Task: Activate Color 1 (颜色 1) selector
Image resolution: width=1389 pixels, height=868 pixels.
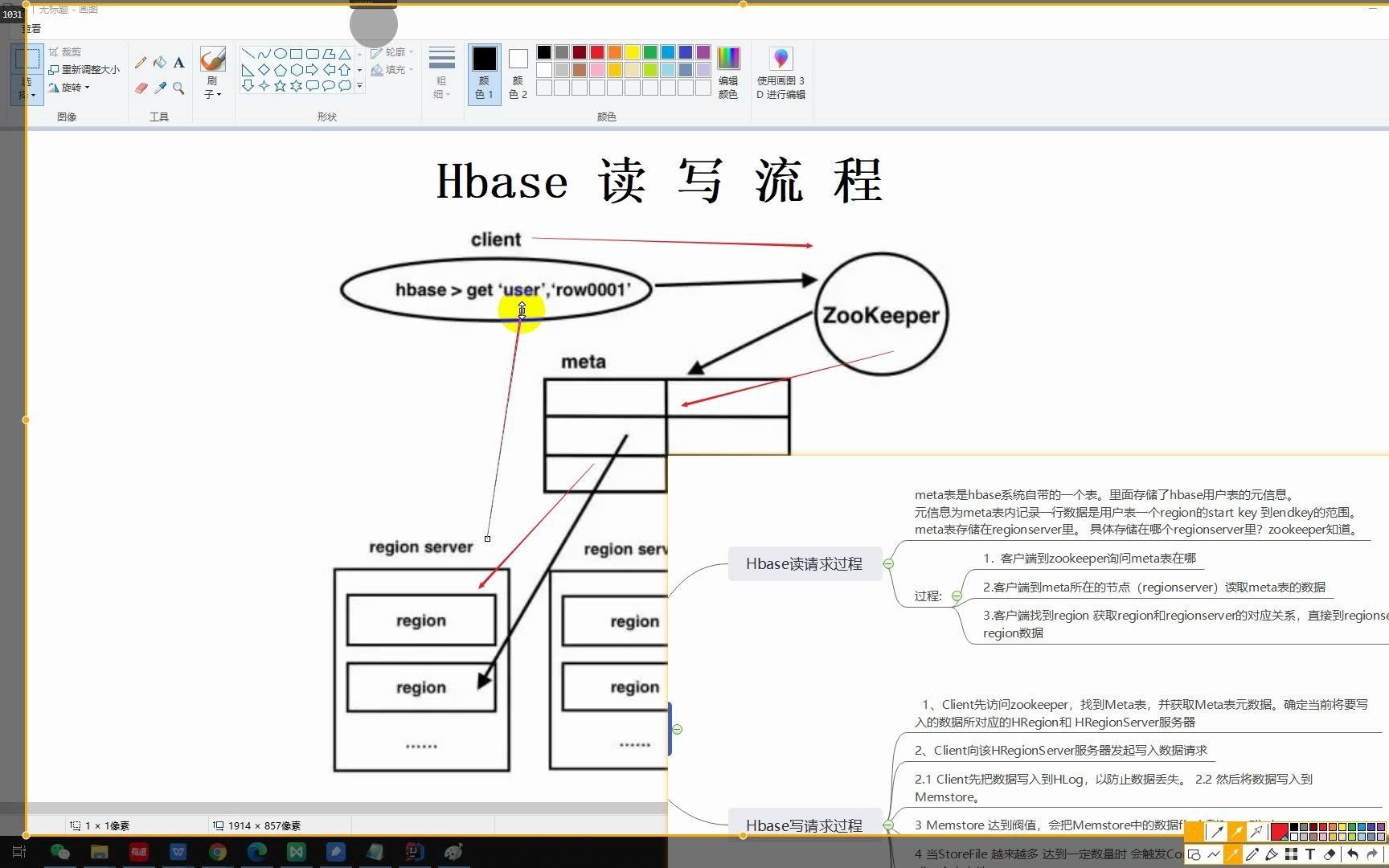Action: [x=484, y=73]
